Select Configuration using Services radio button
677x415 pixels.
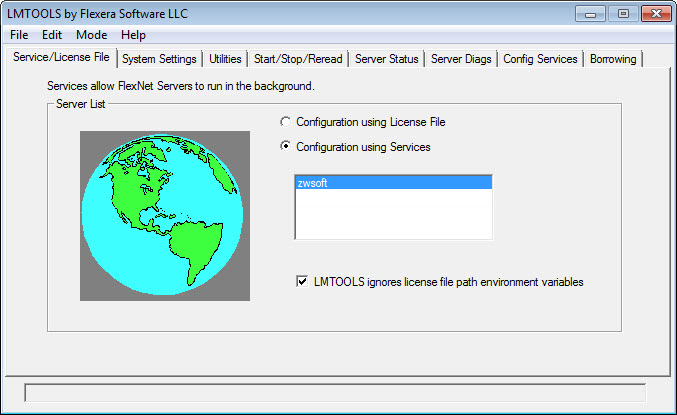[287, 147]
